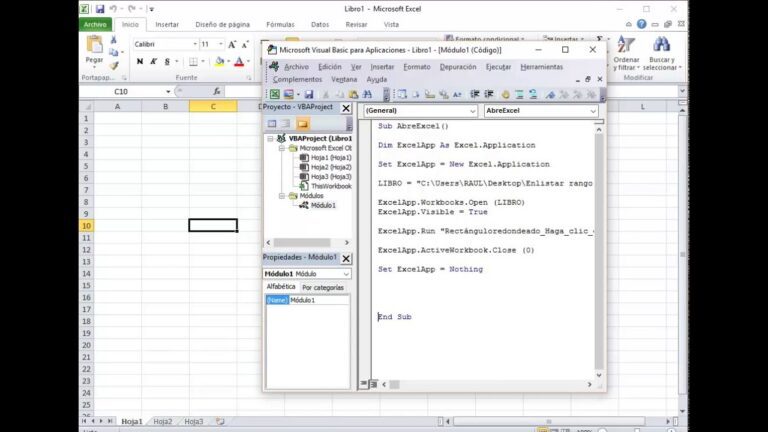
Task: Toggle bold (N) formatting in Excel
Action: click(140, 61)
